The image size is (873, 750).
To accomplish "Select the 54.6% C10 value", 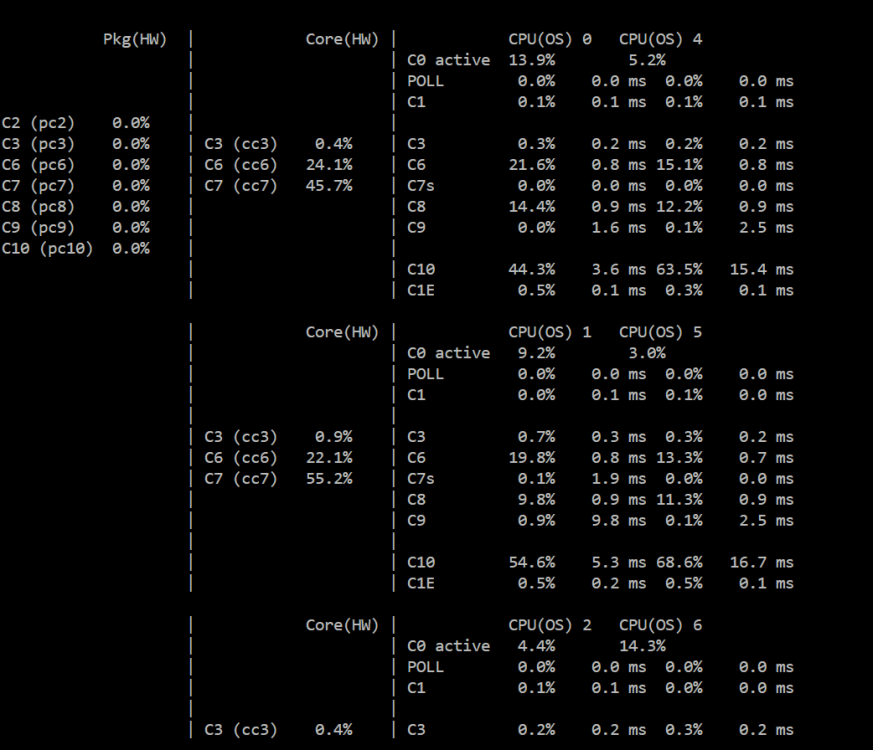I will 532,562.
